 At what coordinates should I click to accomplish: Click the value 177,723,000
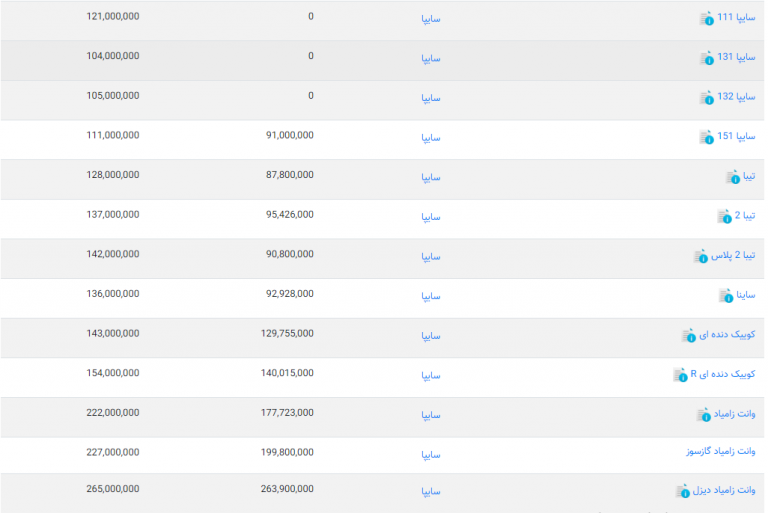pyautogui.click(x=288, y=414)
